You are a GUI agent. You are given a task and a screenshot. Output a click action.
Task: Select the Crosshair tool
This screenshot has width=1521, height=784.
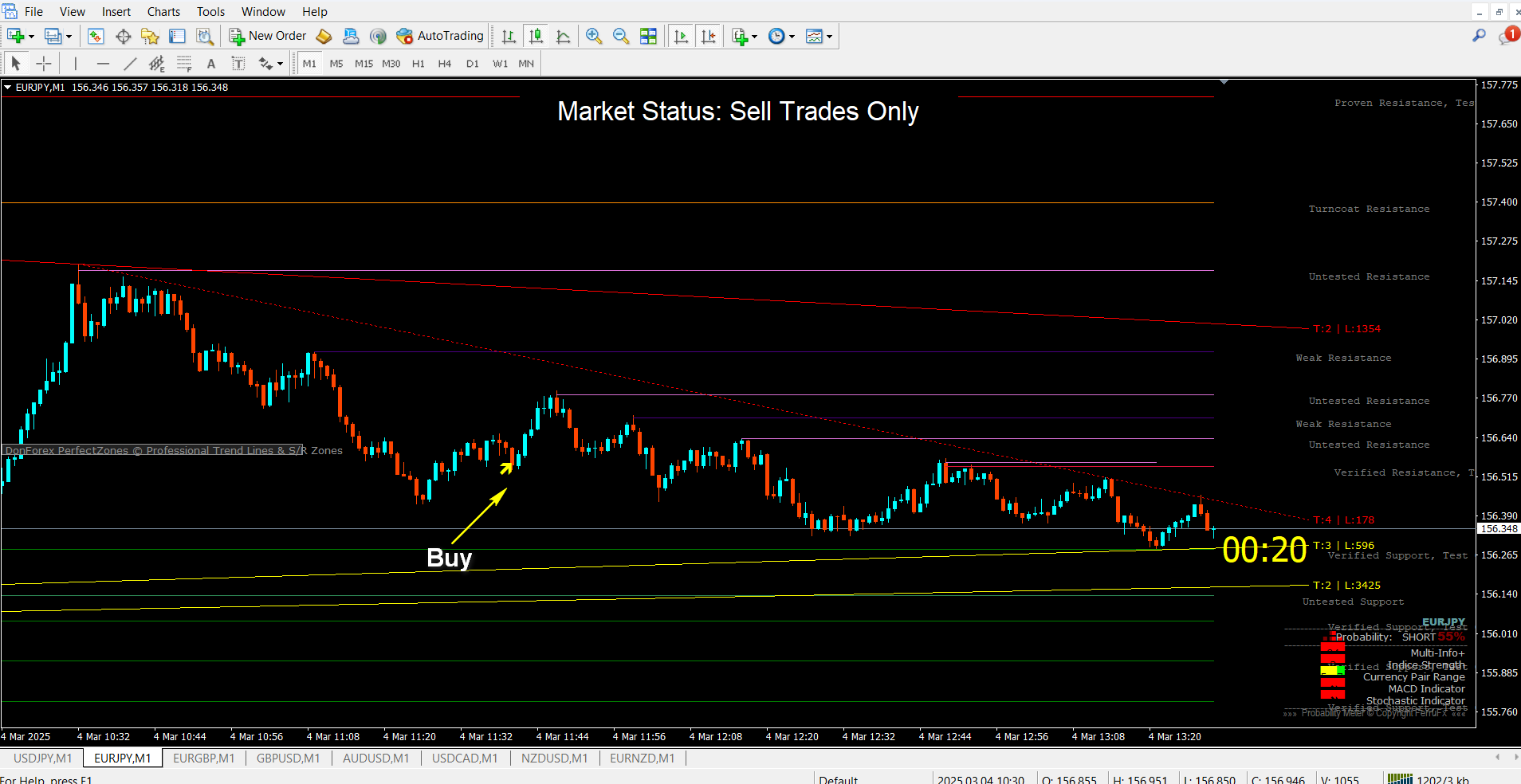click(44, 64)
